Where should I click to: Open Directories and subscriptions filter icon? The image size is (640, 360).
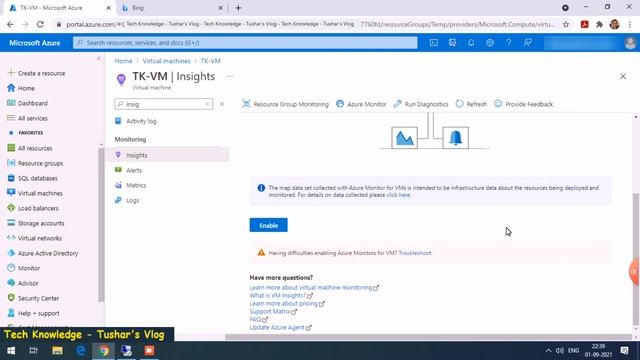tap(452, 42)
